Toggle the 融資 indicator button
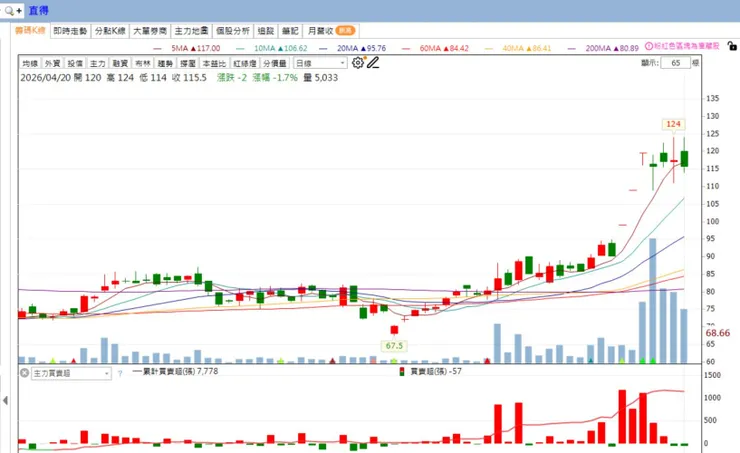The height and width of the screenshot is (453, 740). pyautogui.click(x=120, y=63)
